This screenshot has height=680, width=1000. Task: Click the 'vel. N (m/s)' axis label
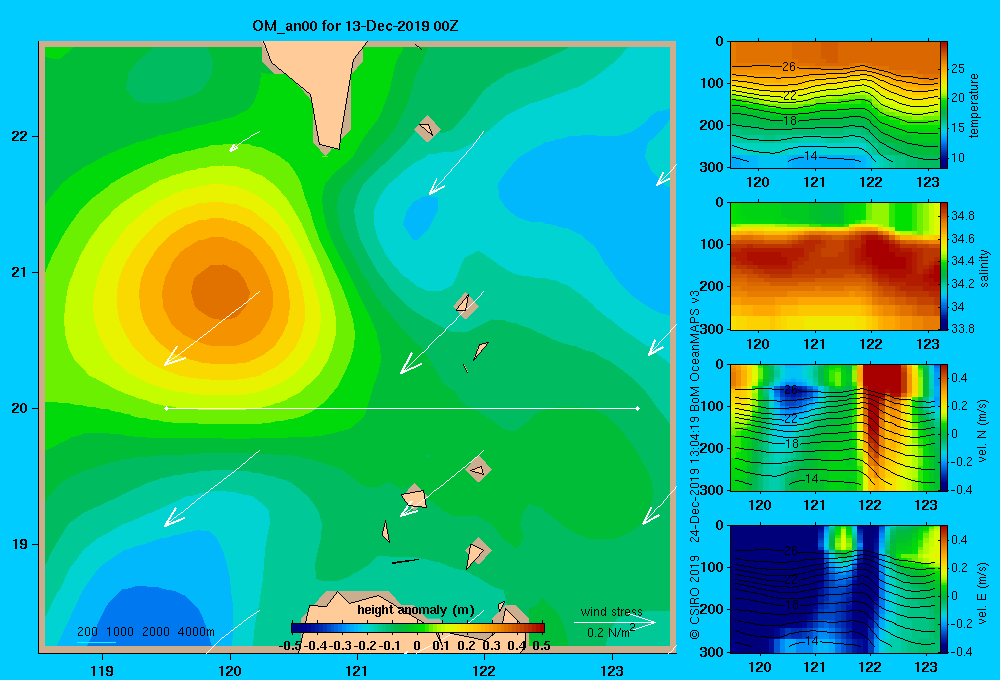click(x=983, y=430)
